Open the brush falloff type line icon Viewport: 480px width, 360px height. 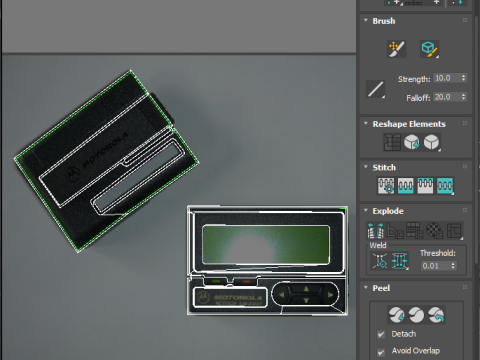(376, 89)
